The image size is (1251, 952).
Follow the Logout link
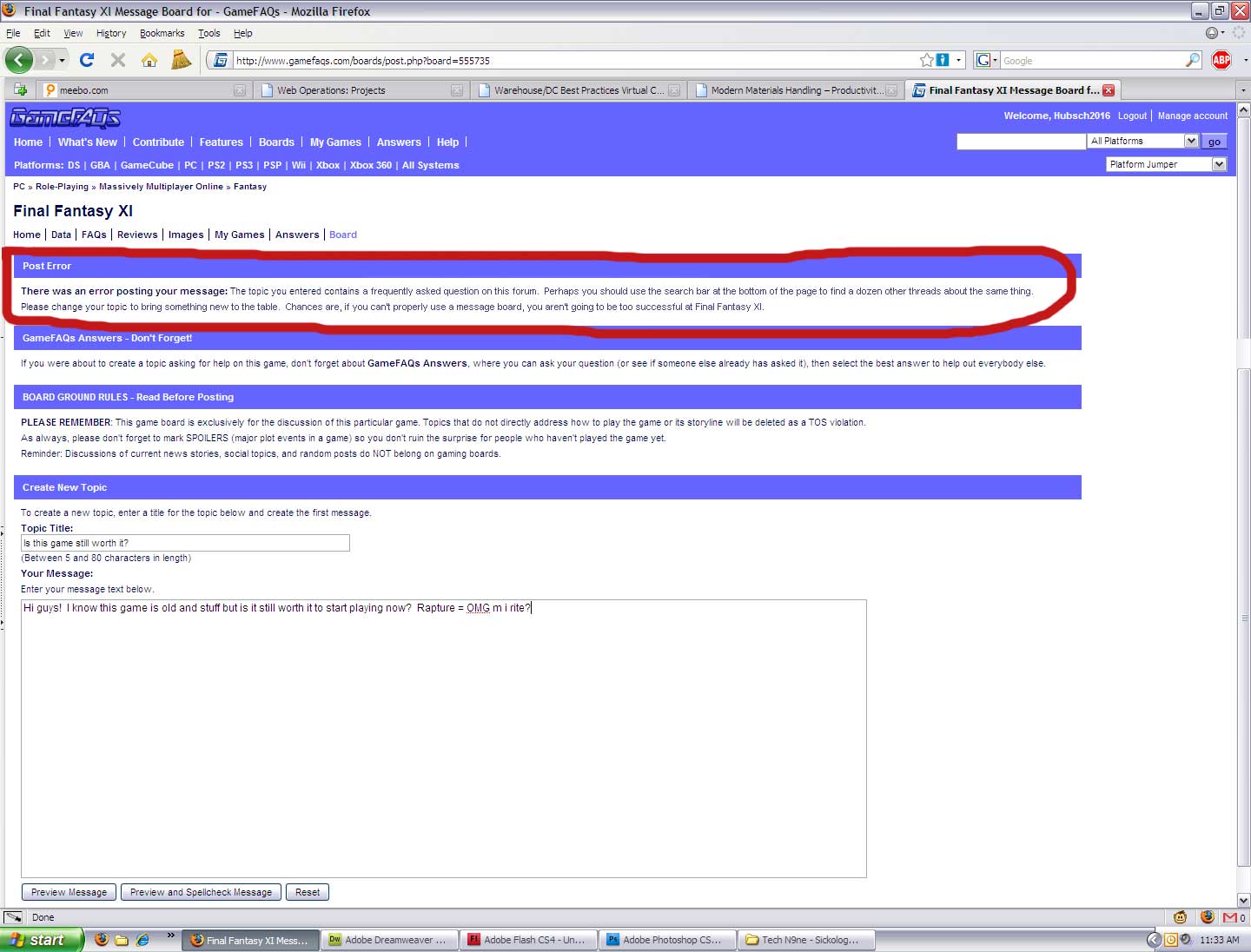[1132, 116]
